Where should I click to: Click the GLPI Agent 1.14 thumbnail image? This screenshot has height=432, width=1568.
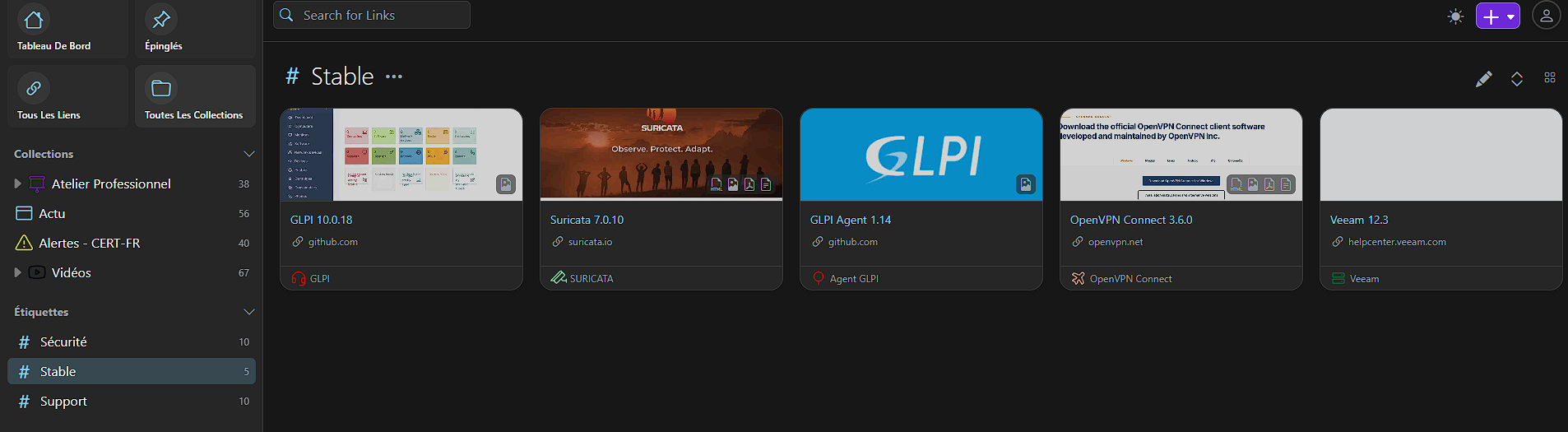pos(921,154)
